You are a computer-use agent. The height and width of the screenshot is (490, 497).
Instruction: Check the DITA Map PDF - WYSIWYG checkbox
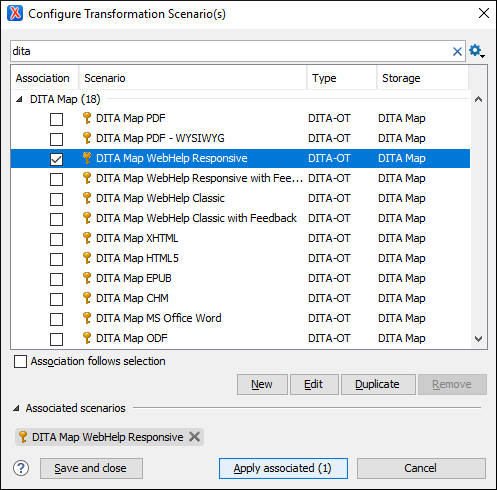point(56,139)
